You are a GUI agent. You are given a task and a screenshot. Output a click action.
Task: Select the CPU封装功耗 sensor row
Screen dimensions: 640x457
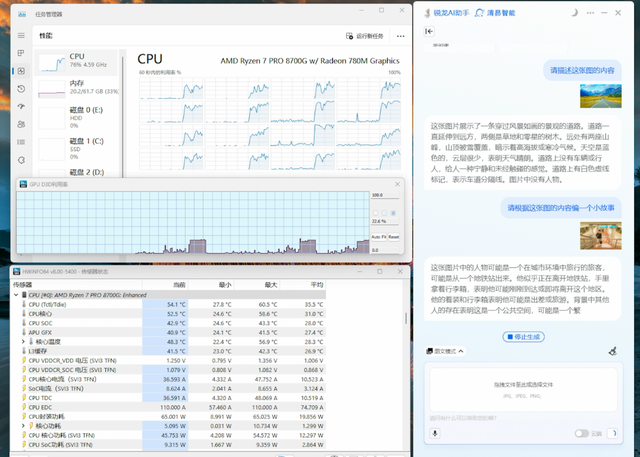(x=169, y=417)
